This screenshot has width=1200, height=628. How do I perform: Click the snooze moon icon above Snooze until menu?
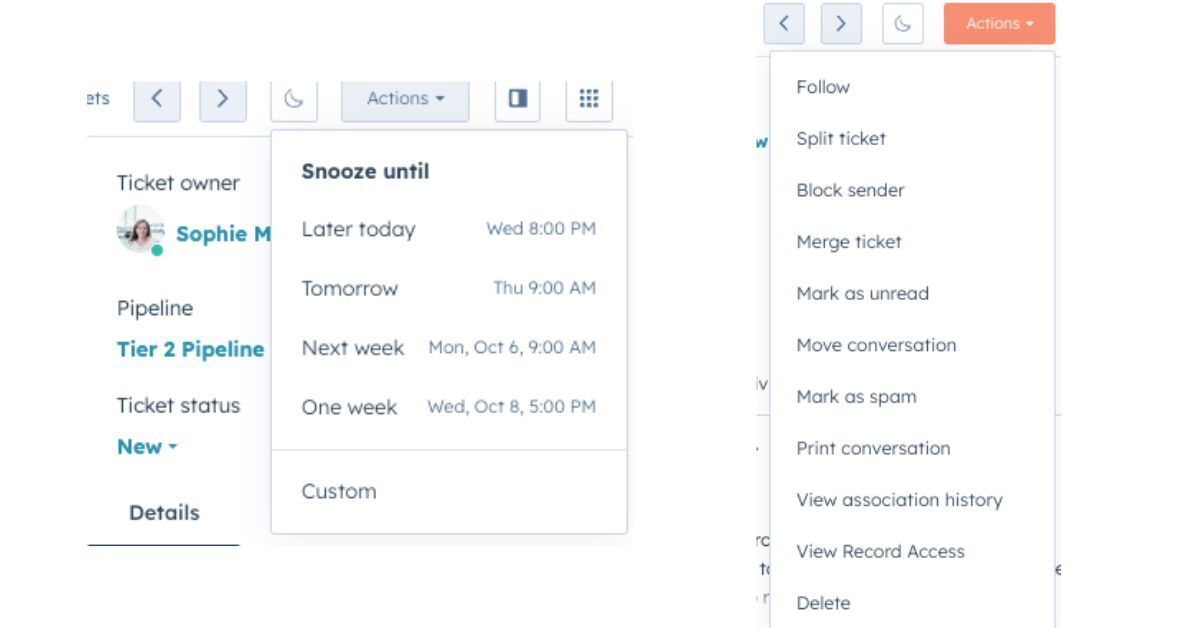click(x=293, y=98)
